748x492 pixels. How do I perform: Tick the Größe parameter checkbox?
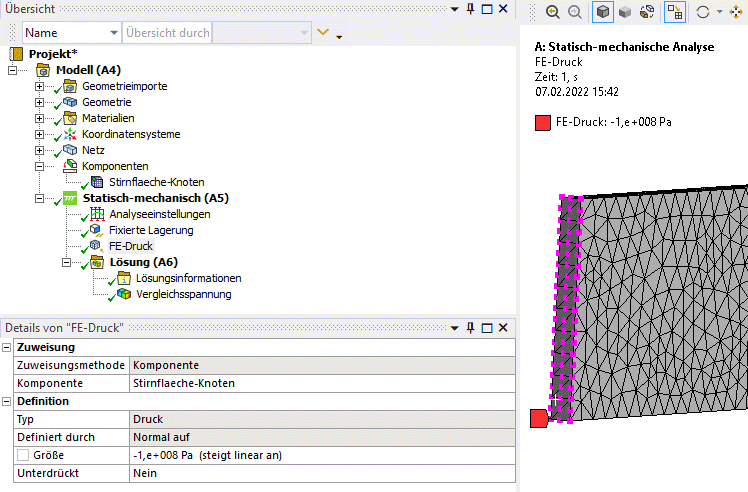(x=22, y=455)
